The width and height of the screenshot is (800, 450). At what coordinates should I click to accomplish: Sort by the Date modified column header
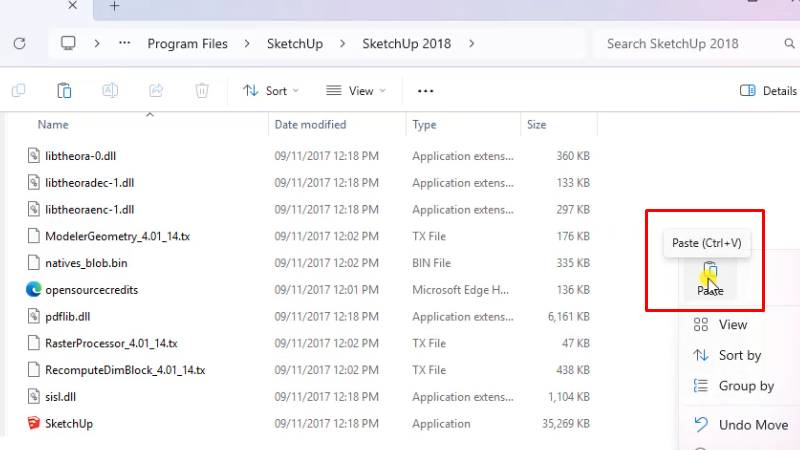point(310,125)
